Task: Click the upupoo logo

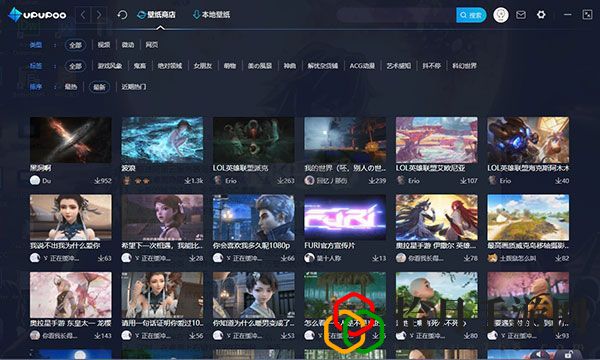Action: [x=37, y=15]
